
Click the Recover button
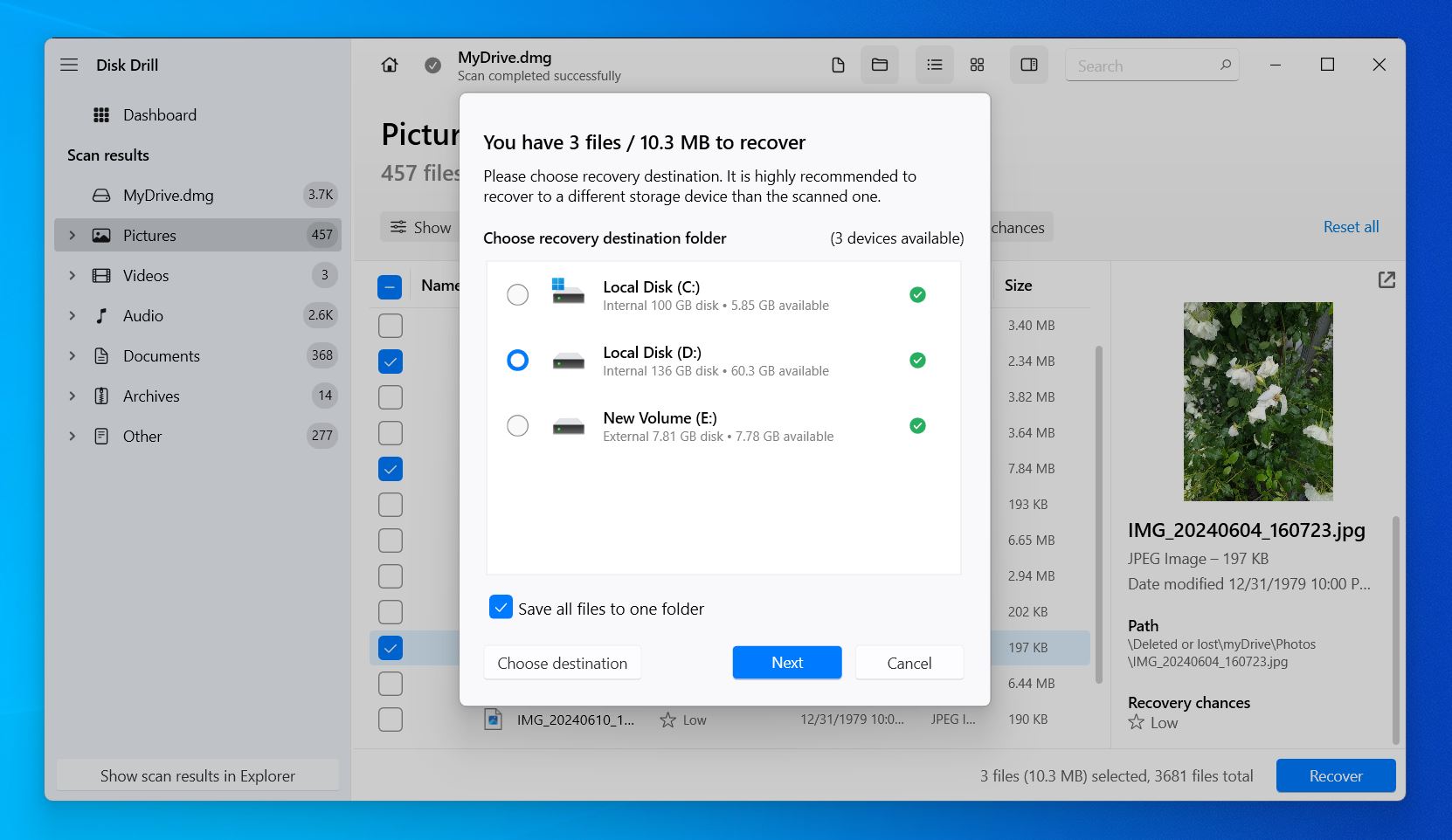click(x=1336, y=775)
